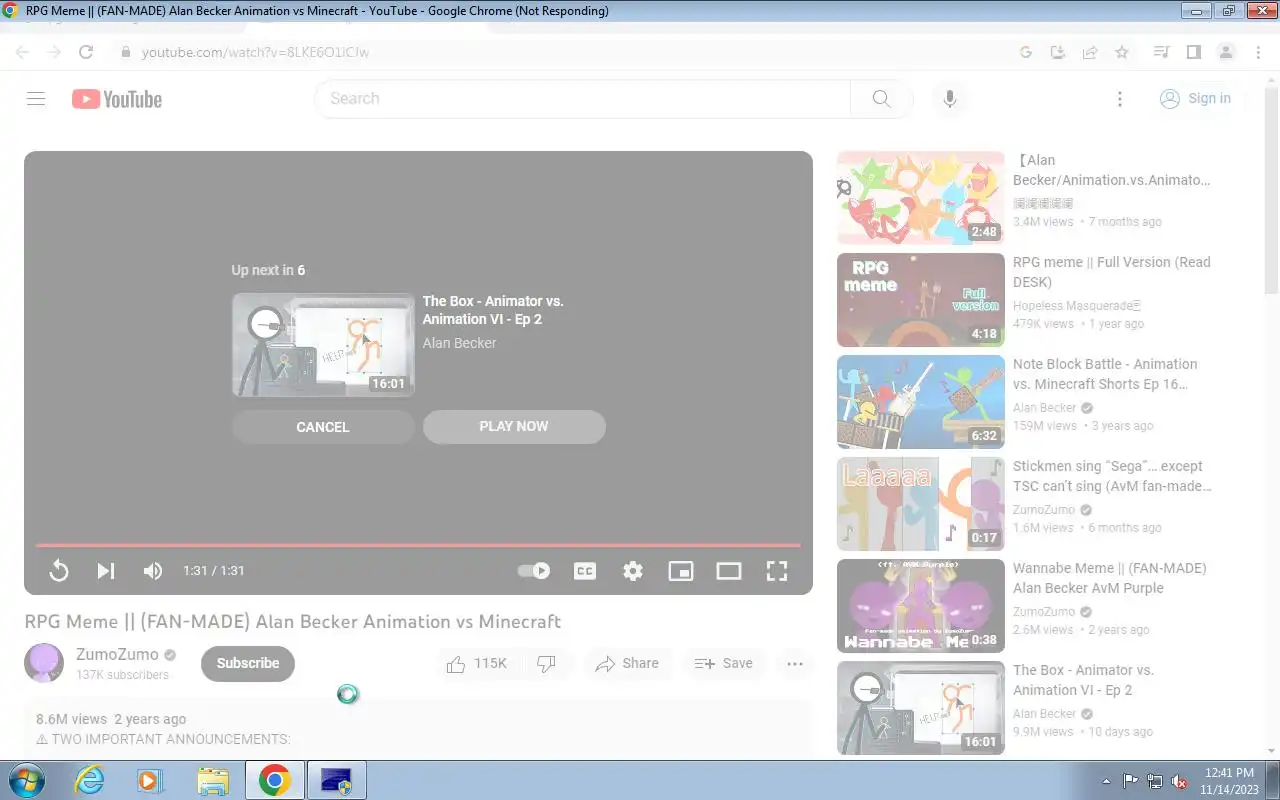Open Note Block Battle video thumbnail
This screenshot has height=800, width=1280.
(x=920, y=402)
